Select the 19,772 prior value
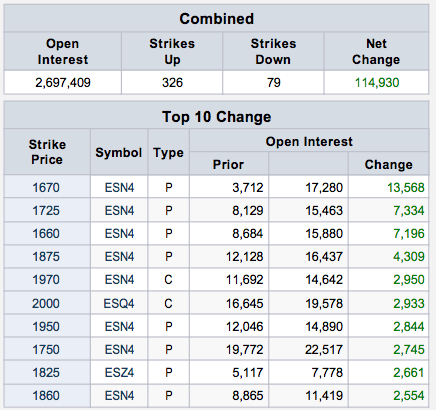 coord(245,349)
